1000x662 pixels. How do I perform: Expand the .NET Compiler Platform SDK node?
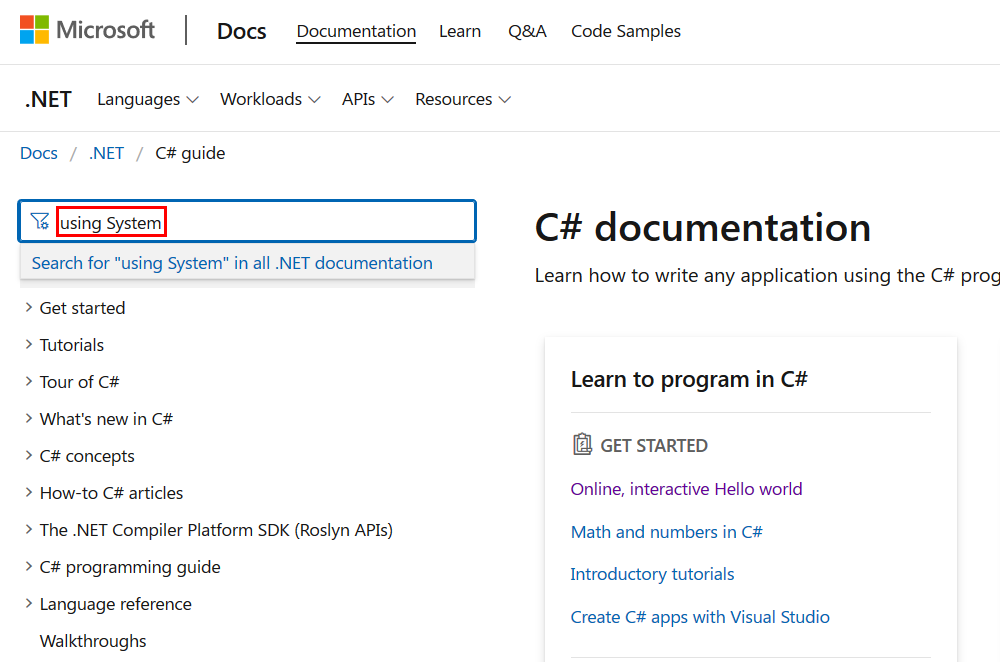[209, 530]
